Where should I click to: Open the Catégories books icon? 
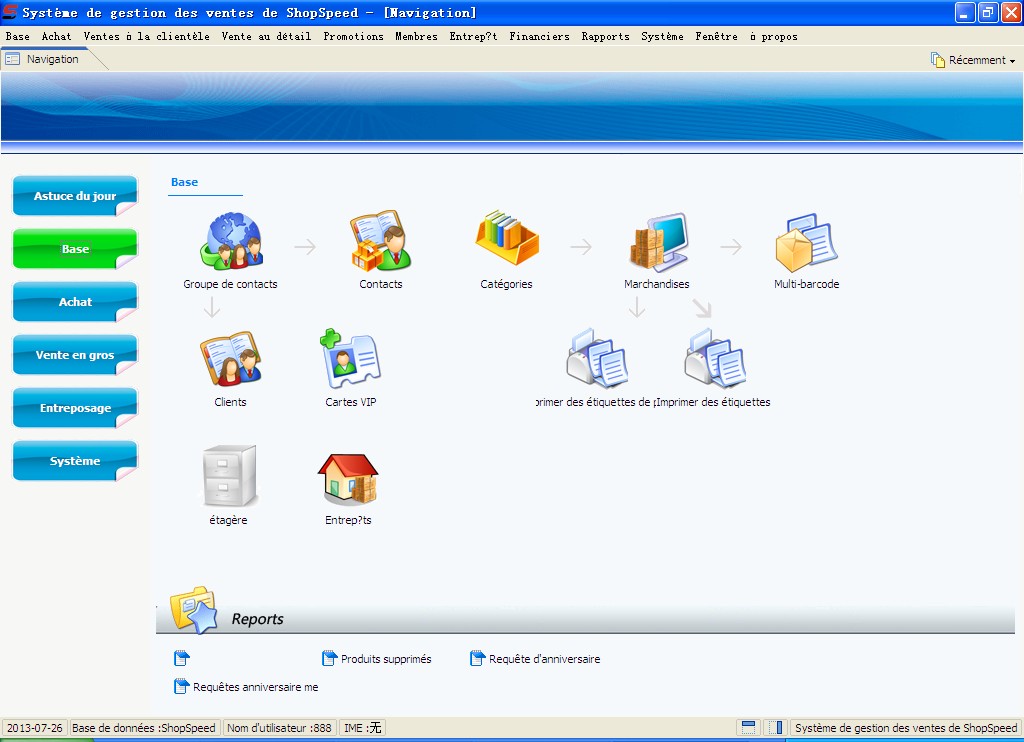pos(507,238)
